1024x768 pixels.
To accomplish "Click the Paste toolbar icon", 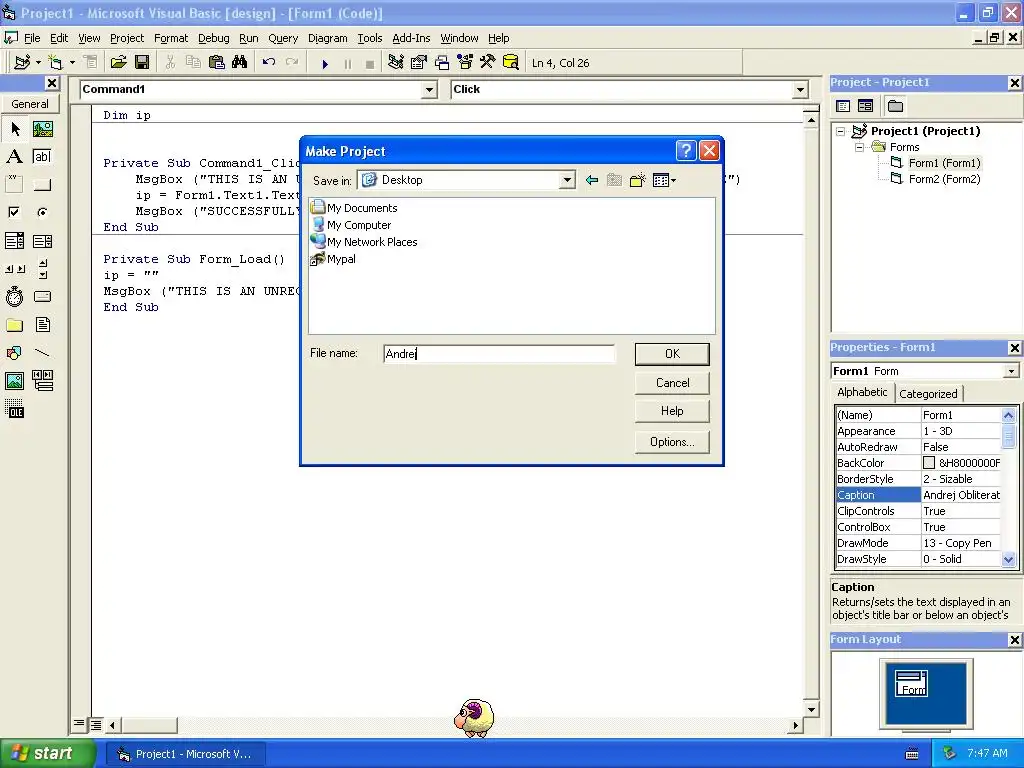I will pos(216,63).
